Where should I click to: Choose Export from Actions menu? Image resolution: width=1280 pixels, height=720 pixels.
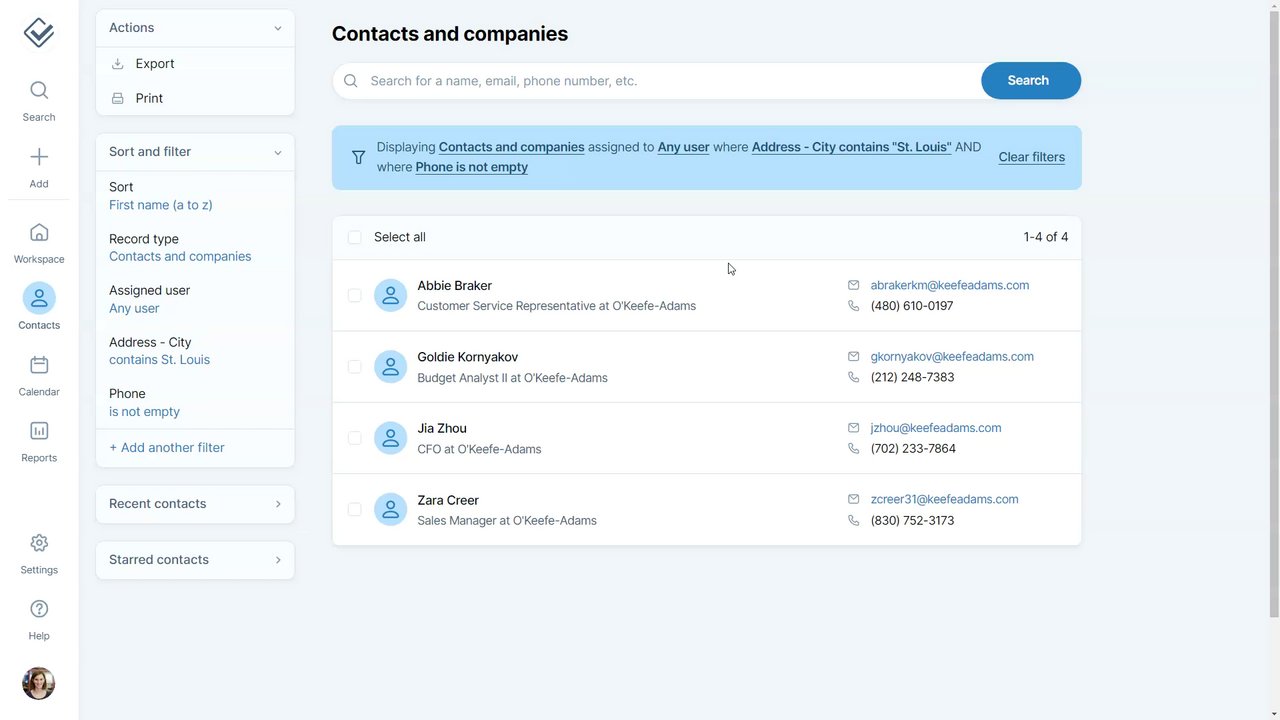(155, 64)
